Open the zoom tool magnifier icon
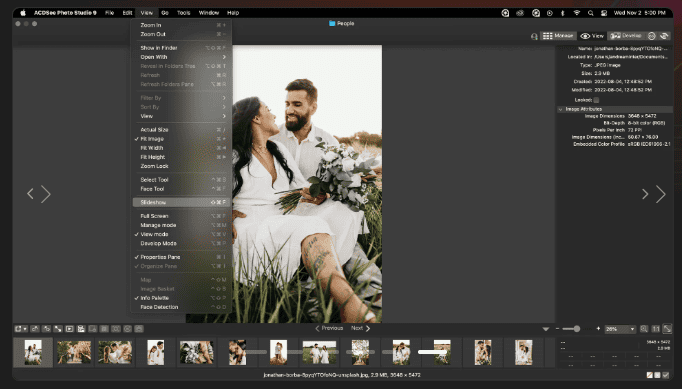This screenshot has width=682, height=389. point(644,329)
